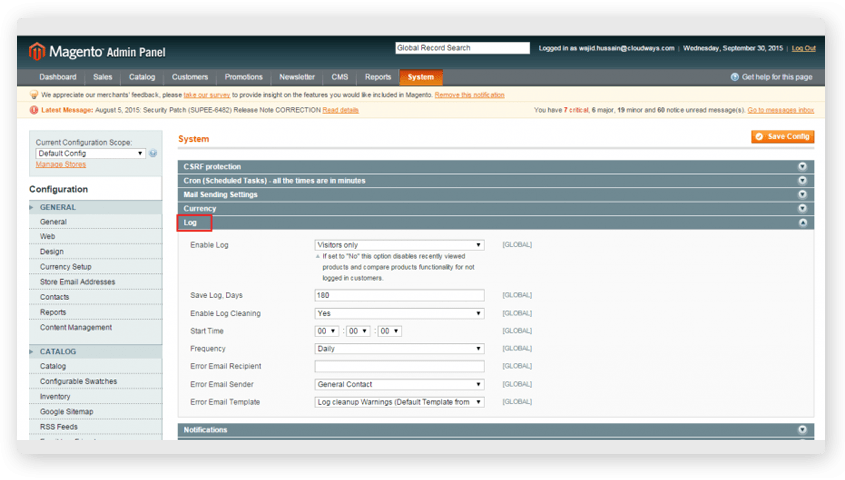Collapse Log section arrow icon
The width and height of the screenshot is (845, 480).
click(802, 222)
